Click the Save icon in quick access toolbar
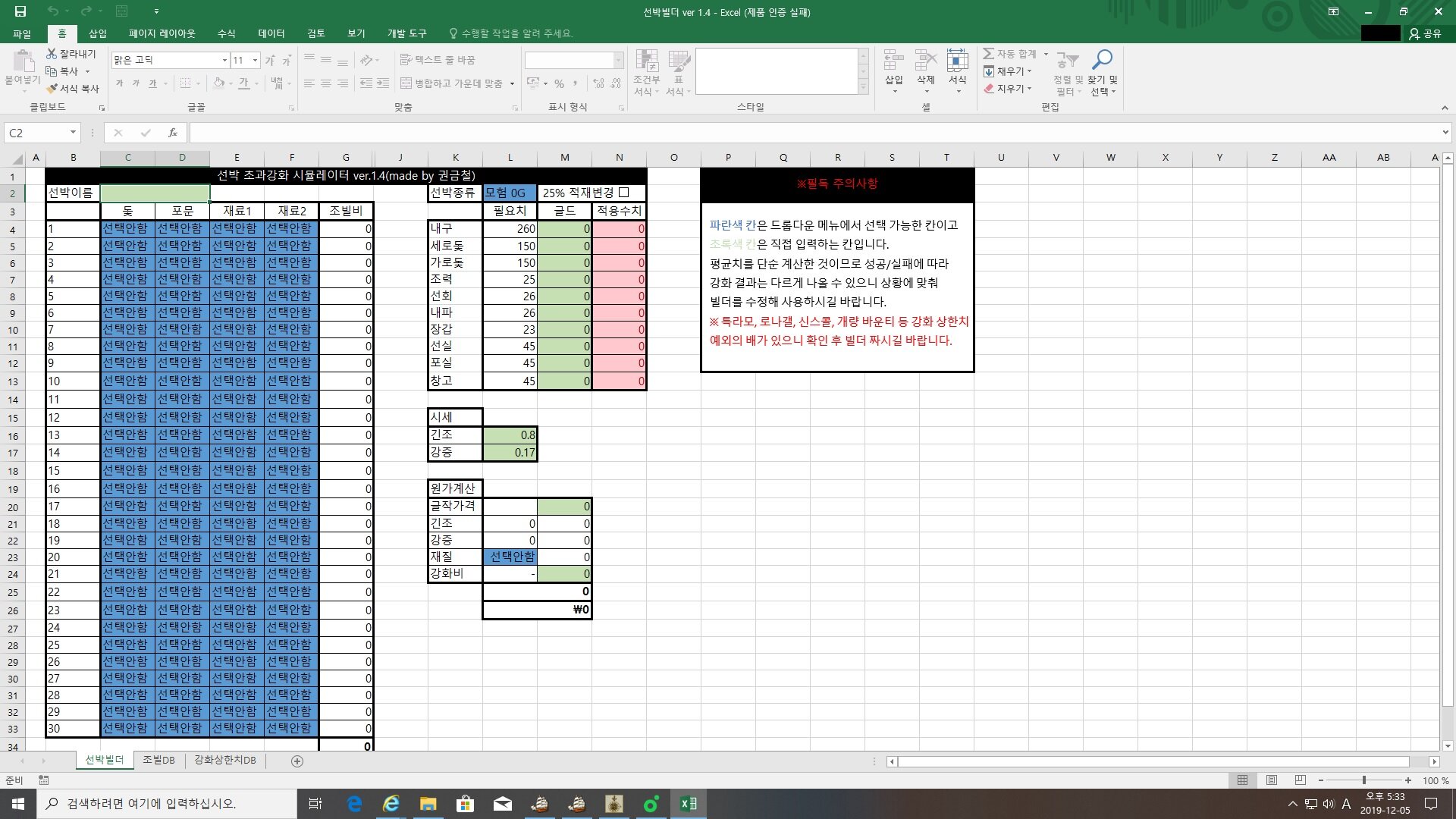1456x819 pixels. pyautogui.click(x=20, y=11)
